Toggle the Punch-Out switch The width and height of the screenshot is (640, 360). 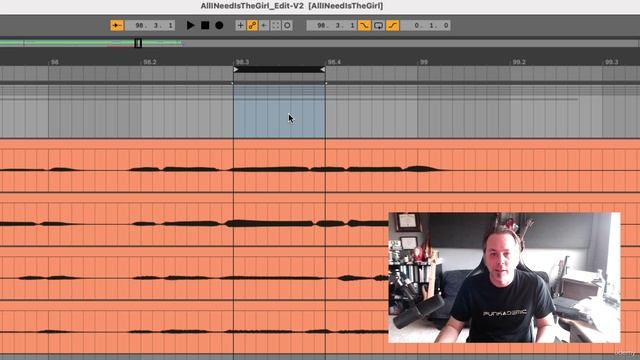(x=393, y=25)
